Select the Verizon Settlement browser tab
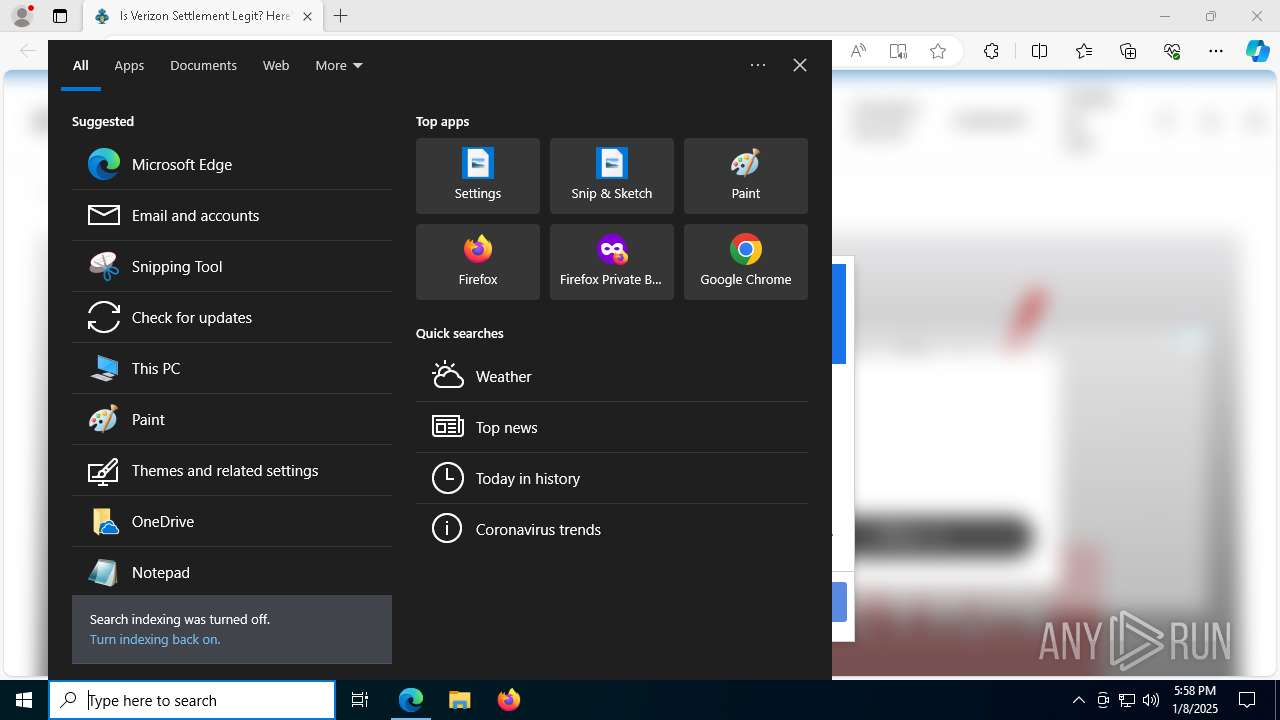The width and height of the screenshot is (1280, 720). click(x=202, y=16)
